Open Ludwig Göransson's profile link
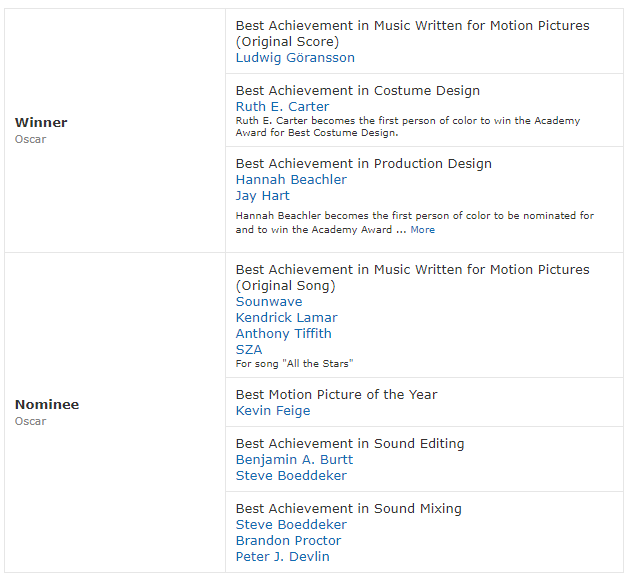 click(295, 58)
